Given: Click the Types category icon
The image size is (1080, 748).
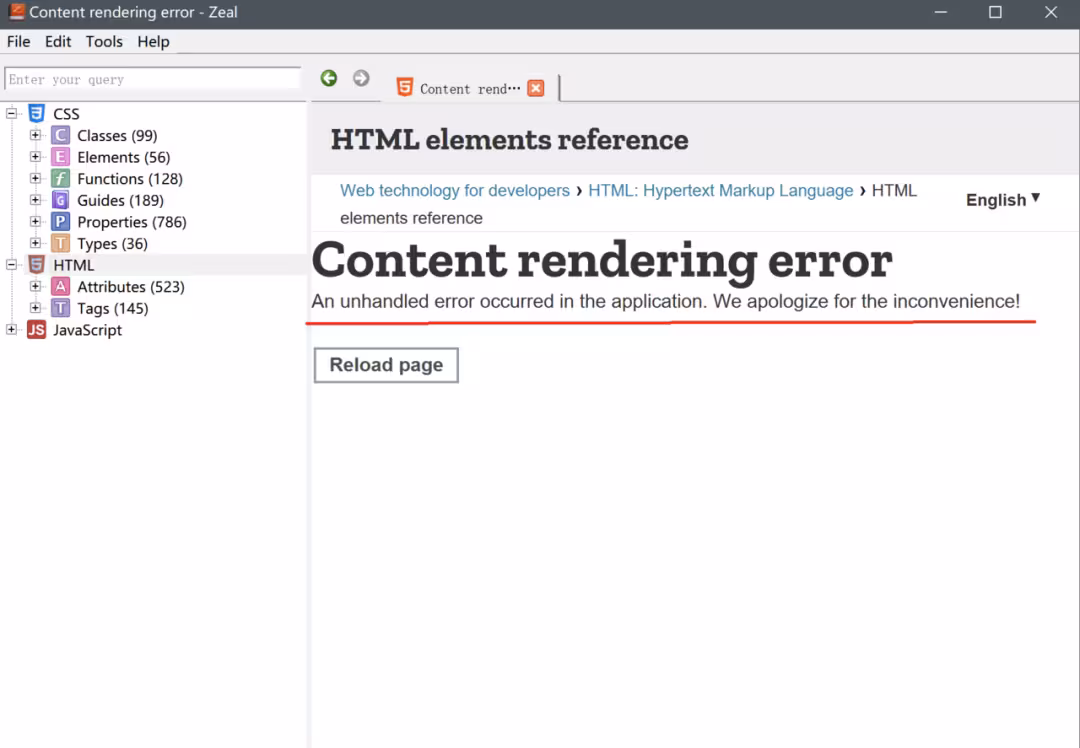Looking at the screenshot, I should 61,244.
